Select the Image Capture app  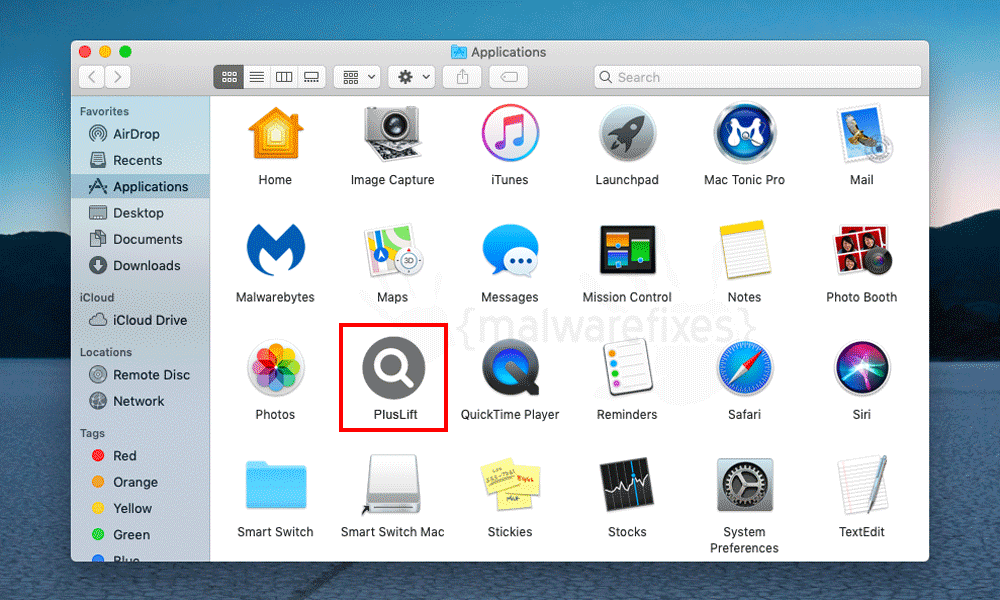click(x=392, y=133)
